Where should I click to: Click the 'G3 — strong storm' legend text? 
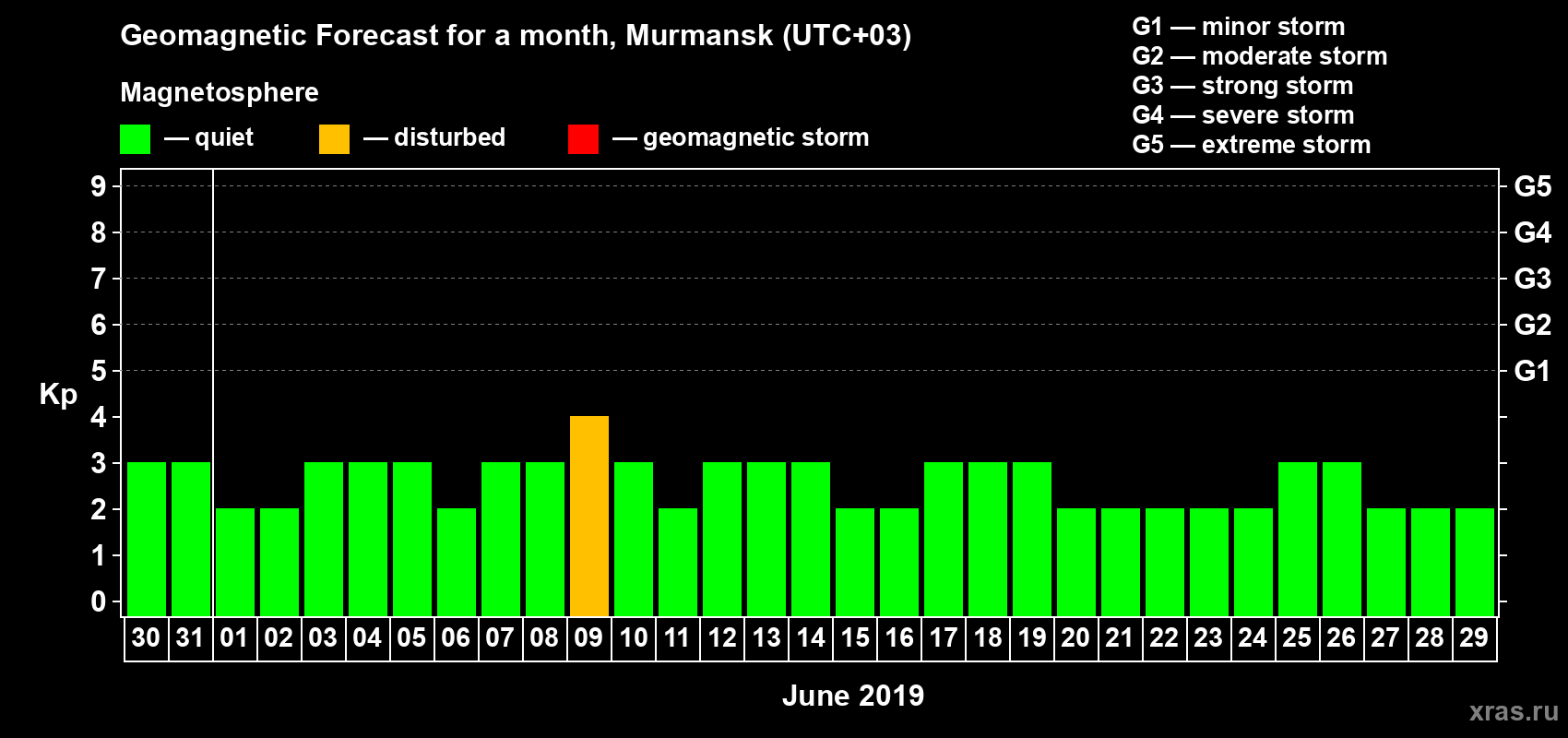[x=1242, y=86]
